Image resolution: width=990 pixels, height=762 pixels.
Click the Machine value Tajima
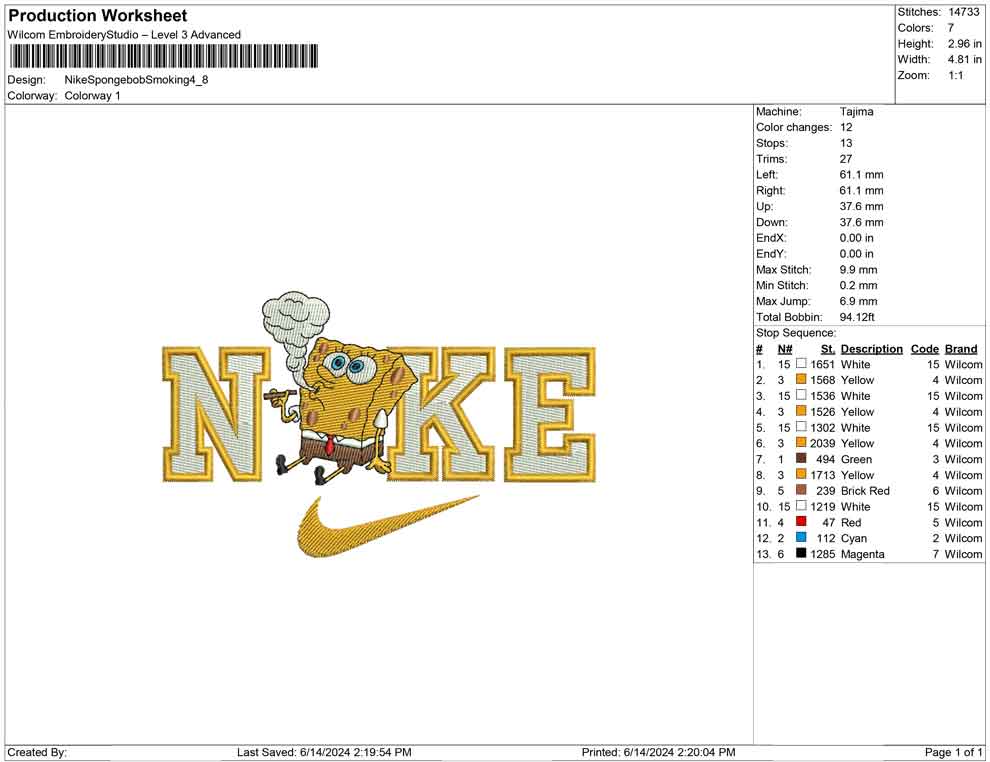coord(856,112)
